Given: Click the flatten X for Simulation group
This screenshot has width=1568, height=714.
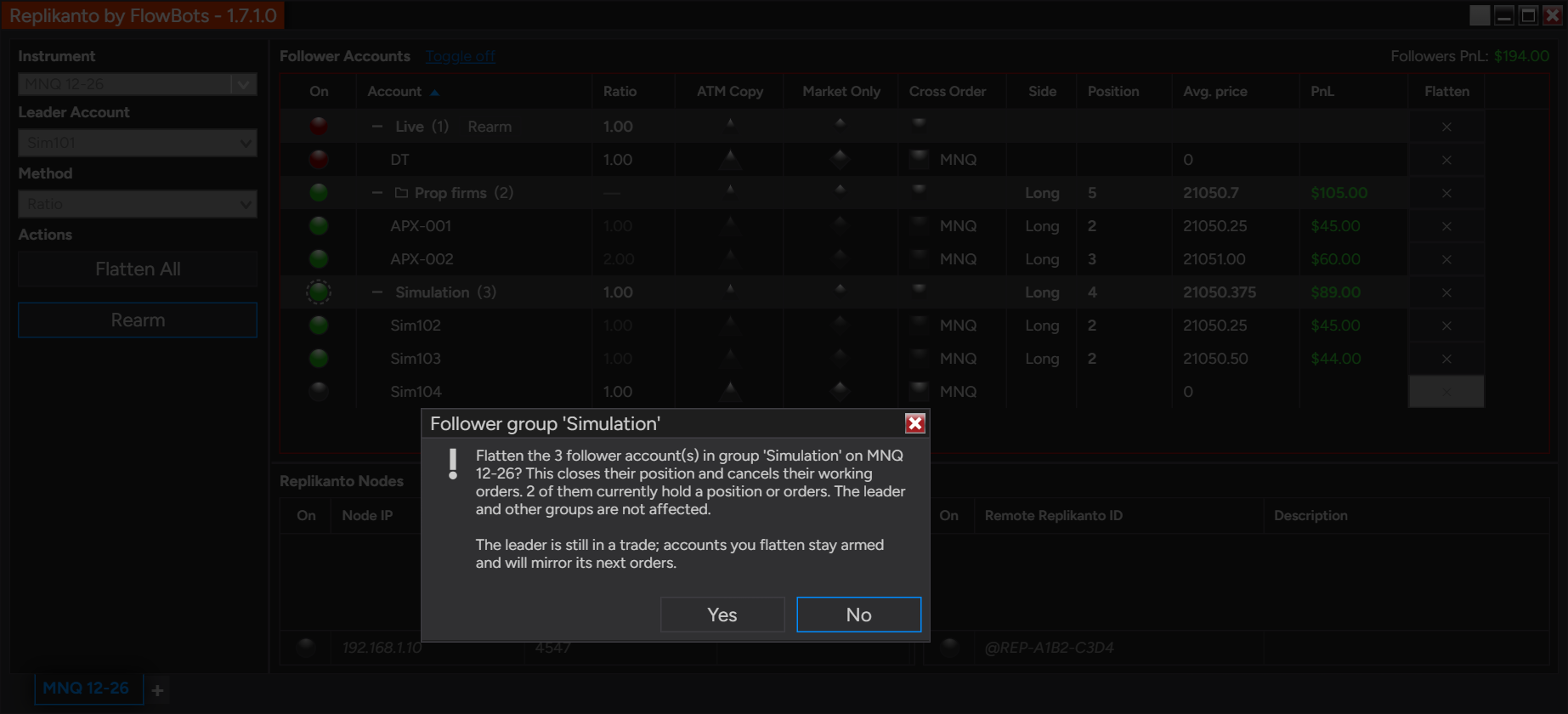Looking at the screenshot, I should [x=1446, y=292].
